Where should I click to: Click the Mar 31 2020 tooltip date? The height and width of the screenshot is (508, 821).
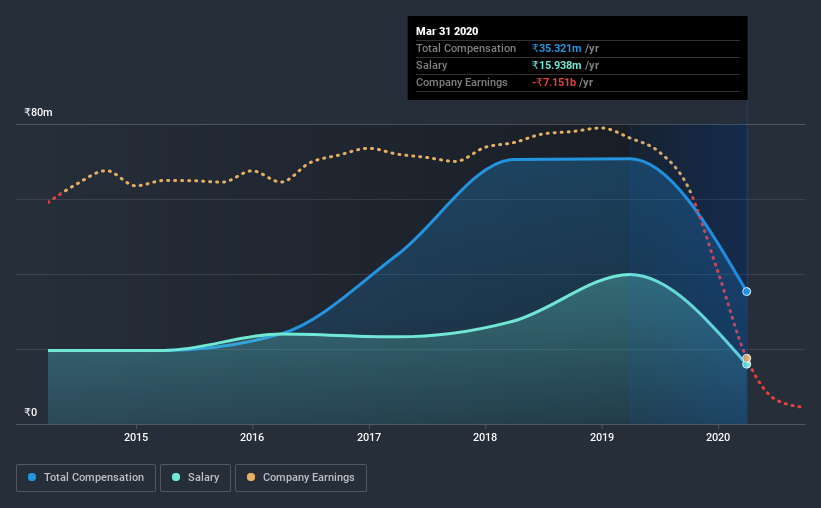tap(447, 31)
